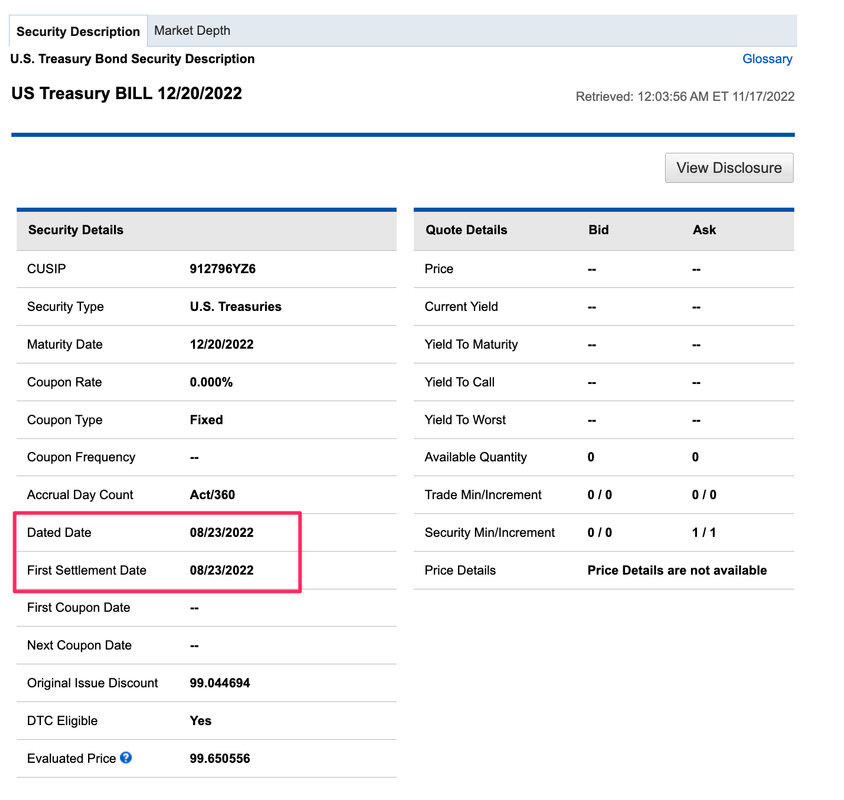Image resolution: width=844 pixels, height=800 pixels.
Task: Click the US Treasury BILL 12/20/2022 heading
Action: (126, 93)
